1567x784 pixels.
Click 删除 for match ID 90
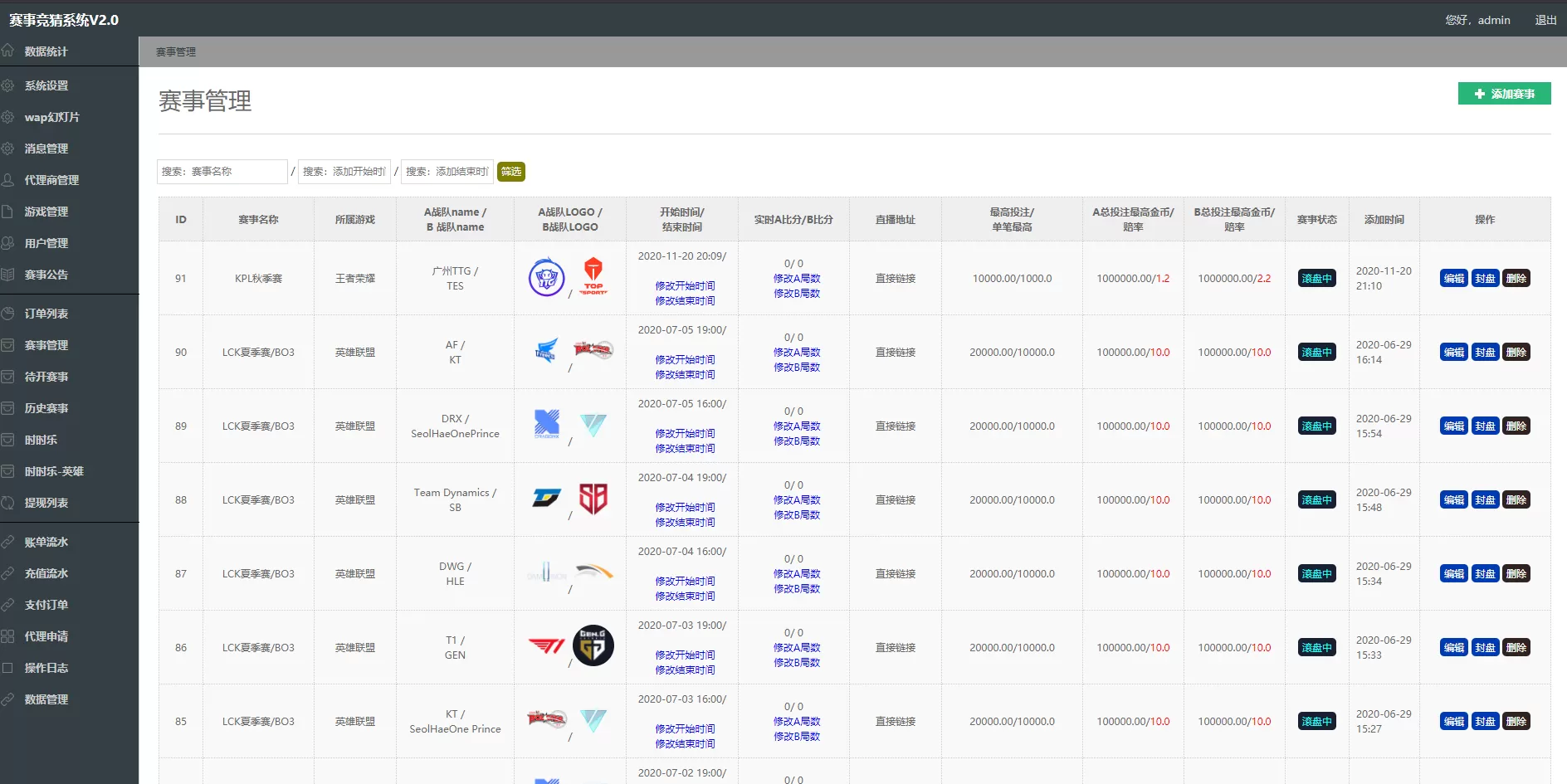tap(1516, 353)
